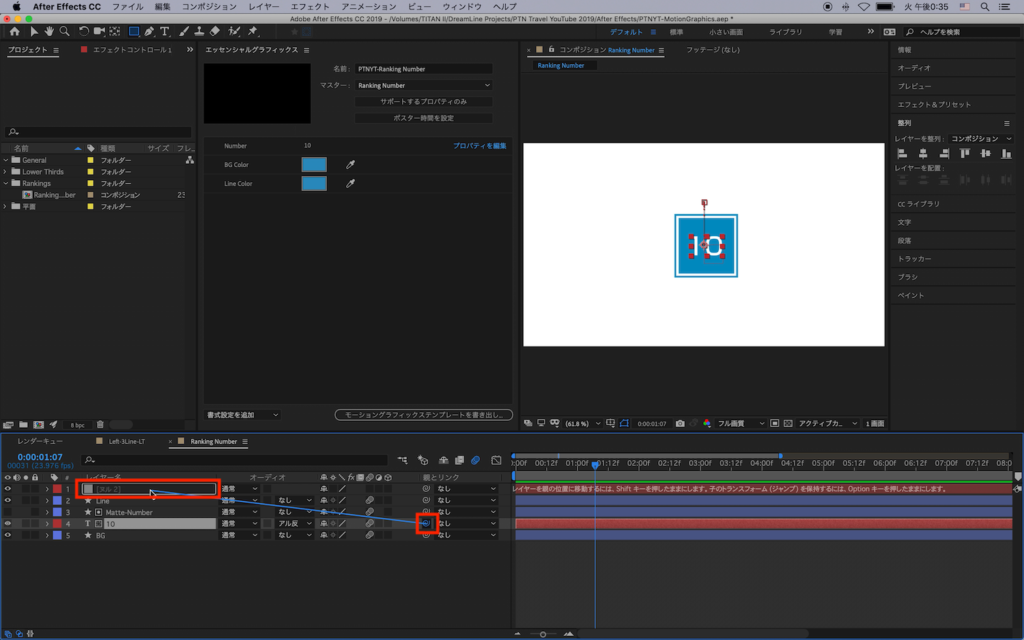Hide the Line layer with eye toggle
Image resolution: width=1024 pixels, height=640 pixels.
[8, 500]
